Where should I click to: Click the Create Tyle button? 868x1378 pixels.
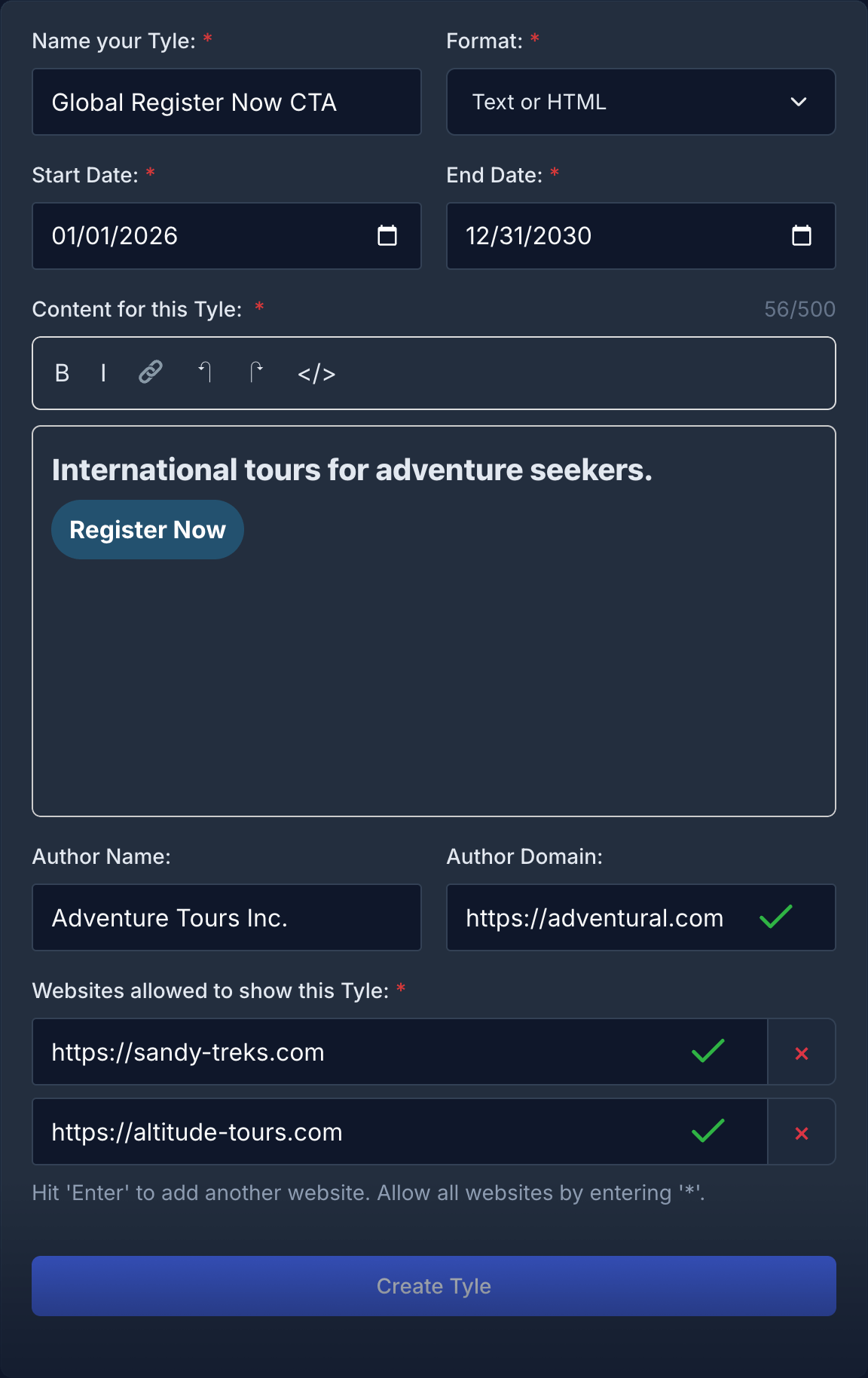pos(434,1286)
